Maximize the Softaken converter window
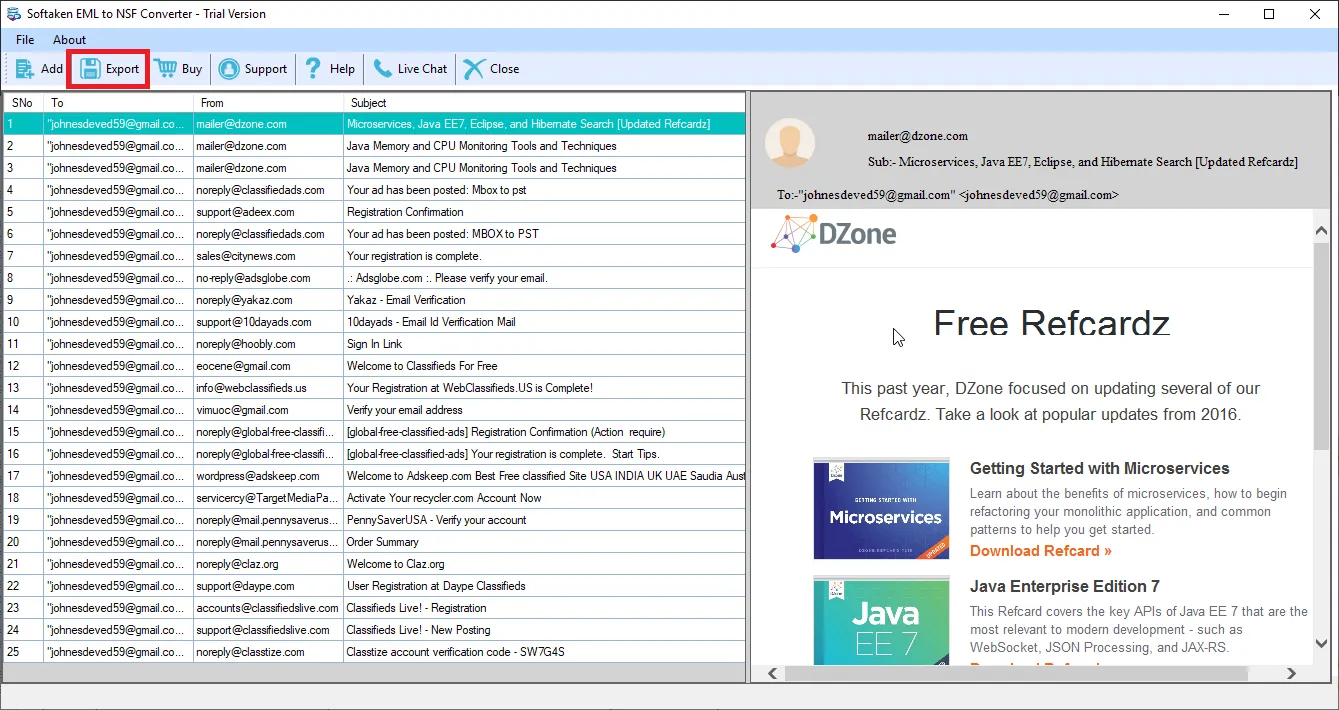This screenshot has height=710, width=1339. (x=1269, y=14)
